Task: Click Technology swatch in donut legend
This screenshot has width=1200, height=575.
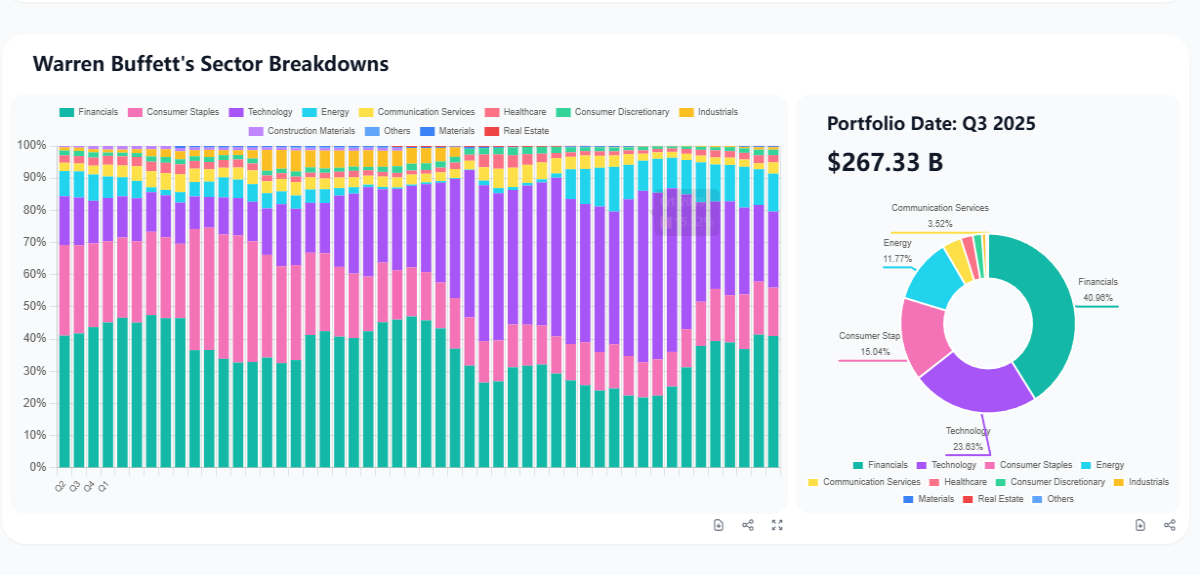Action: pyautogui.click(x=922, y=465)
